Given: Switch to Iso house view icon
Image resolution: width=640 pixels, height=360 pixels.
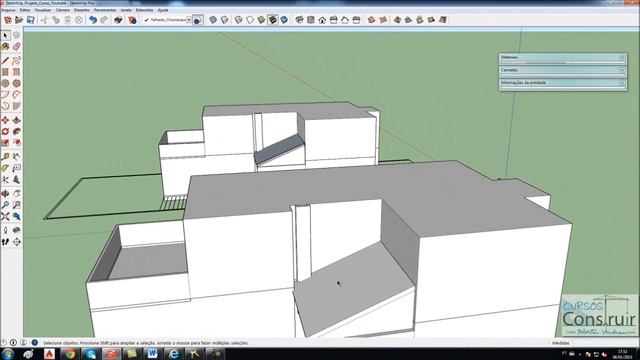Looking at the screenshot, I should 299,20.
